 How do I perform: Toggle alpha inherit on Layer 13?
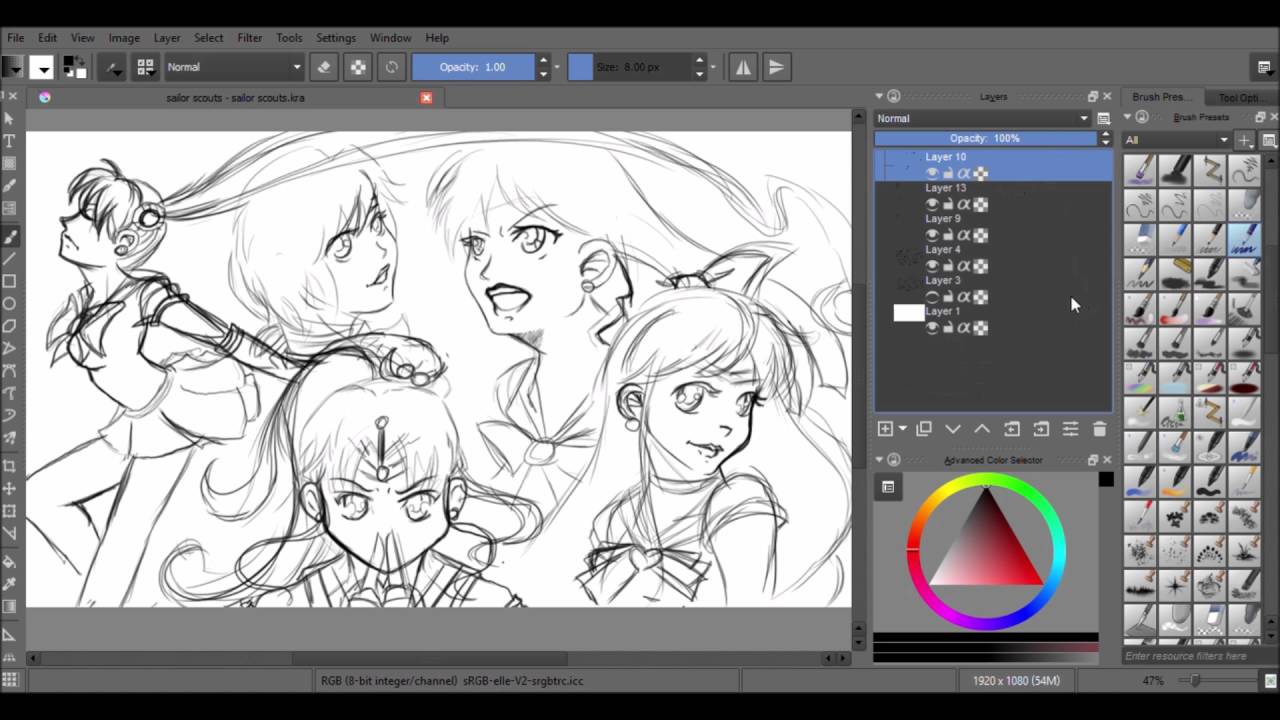(x=964, y=204)
